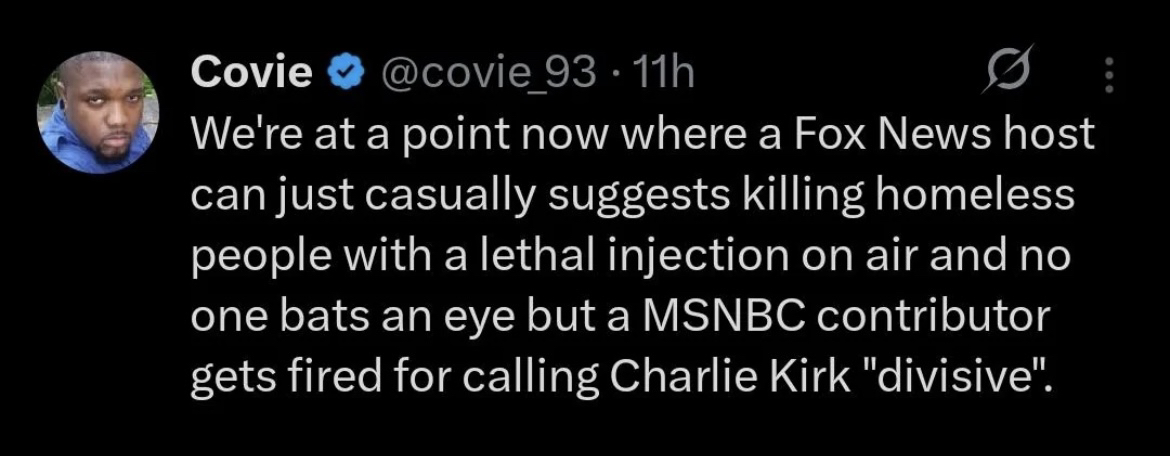Open the Covie display name link

(x=250, y=75)
